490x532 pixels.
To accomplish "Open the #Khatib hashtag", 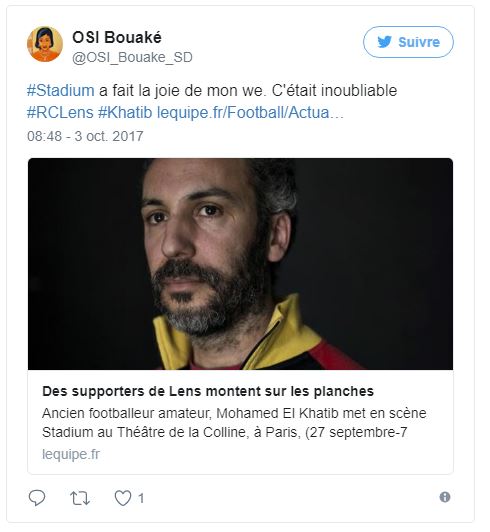I will coord(125,112).
